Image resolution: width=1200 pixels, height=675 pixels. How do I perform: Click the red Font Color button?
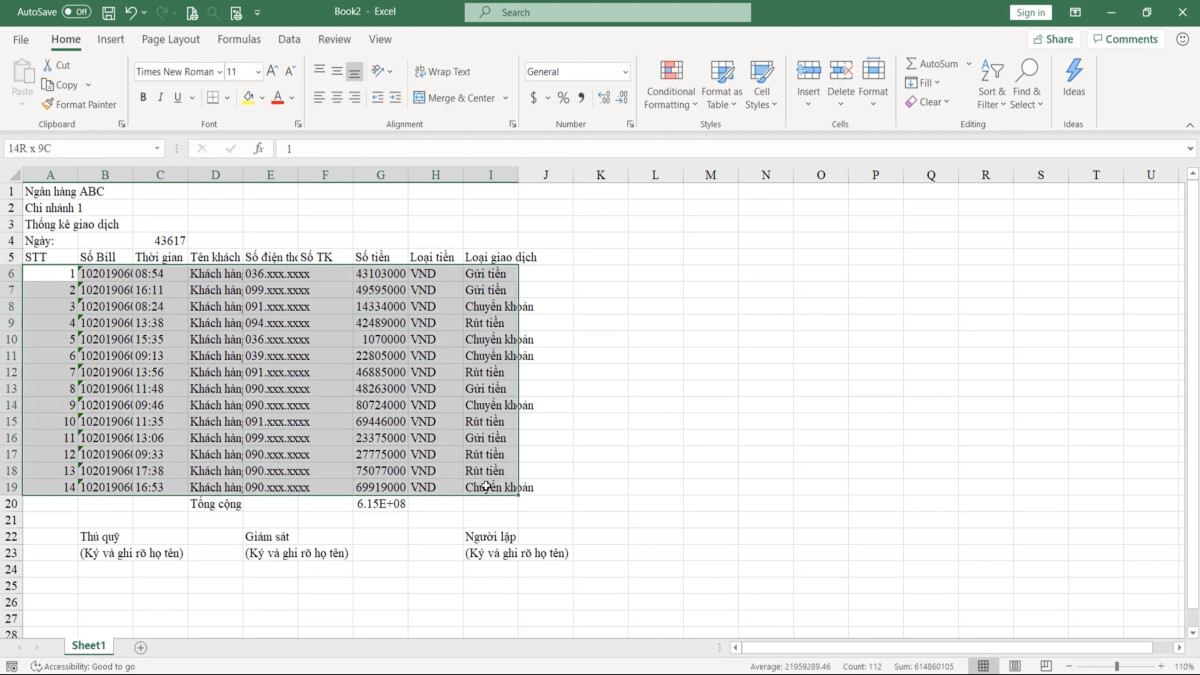277,98
